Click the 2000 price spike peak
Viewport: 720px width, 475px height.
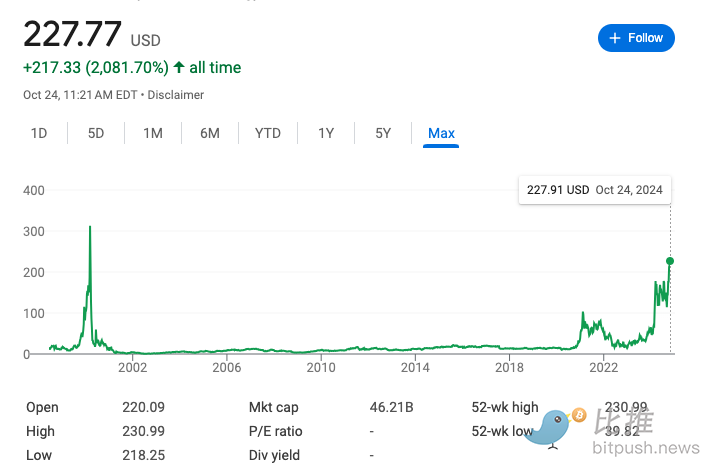(90, 228)
